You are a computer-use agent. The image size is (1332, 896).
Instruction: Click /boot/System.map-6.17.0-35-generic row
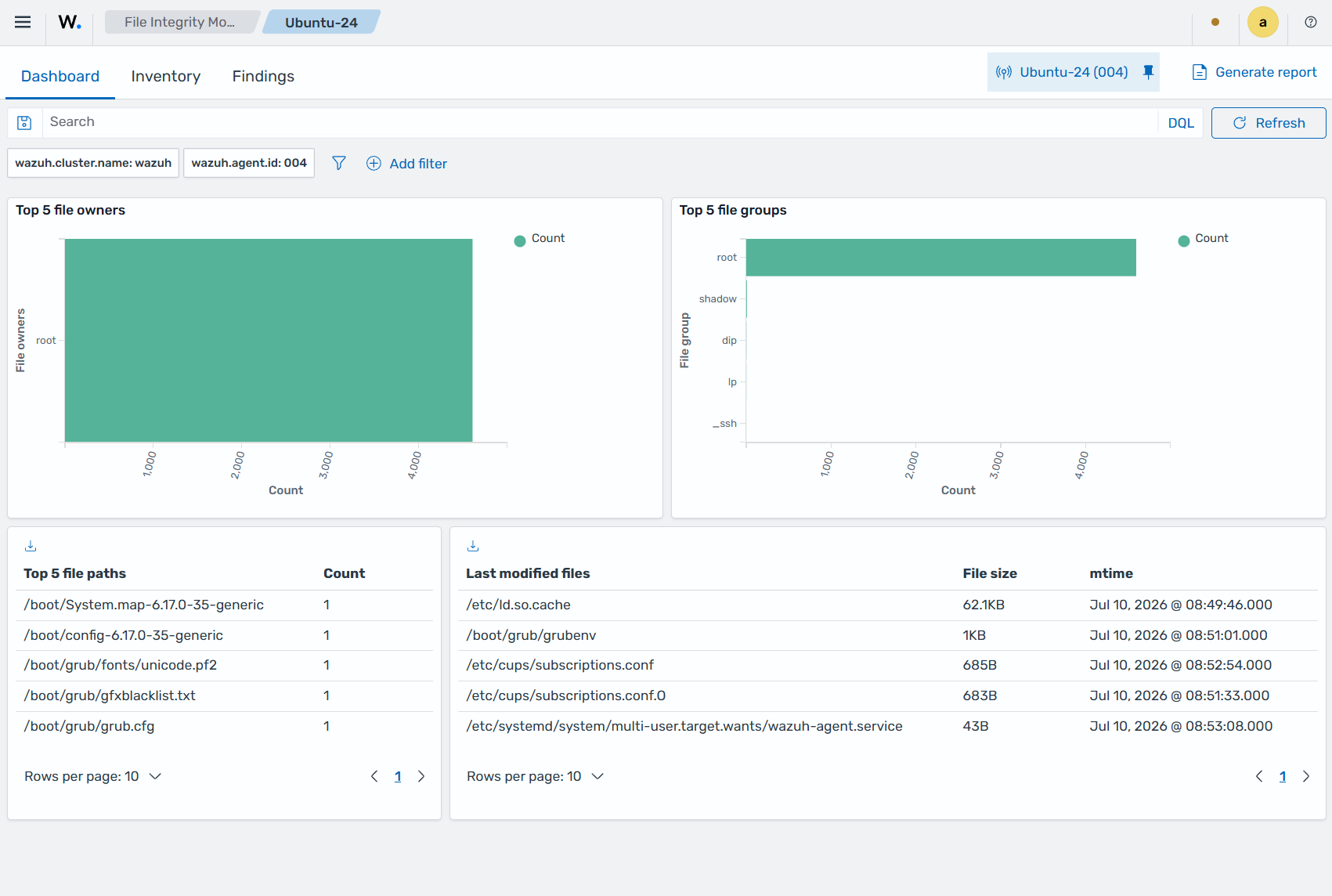click(224, 605)
